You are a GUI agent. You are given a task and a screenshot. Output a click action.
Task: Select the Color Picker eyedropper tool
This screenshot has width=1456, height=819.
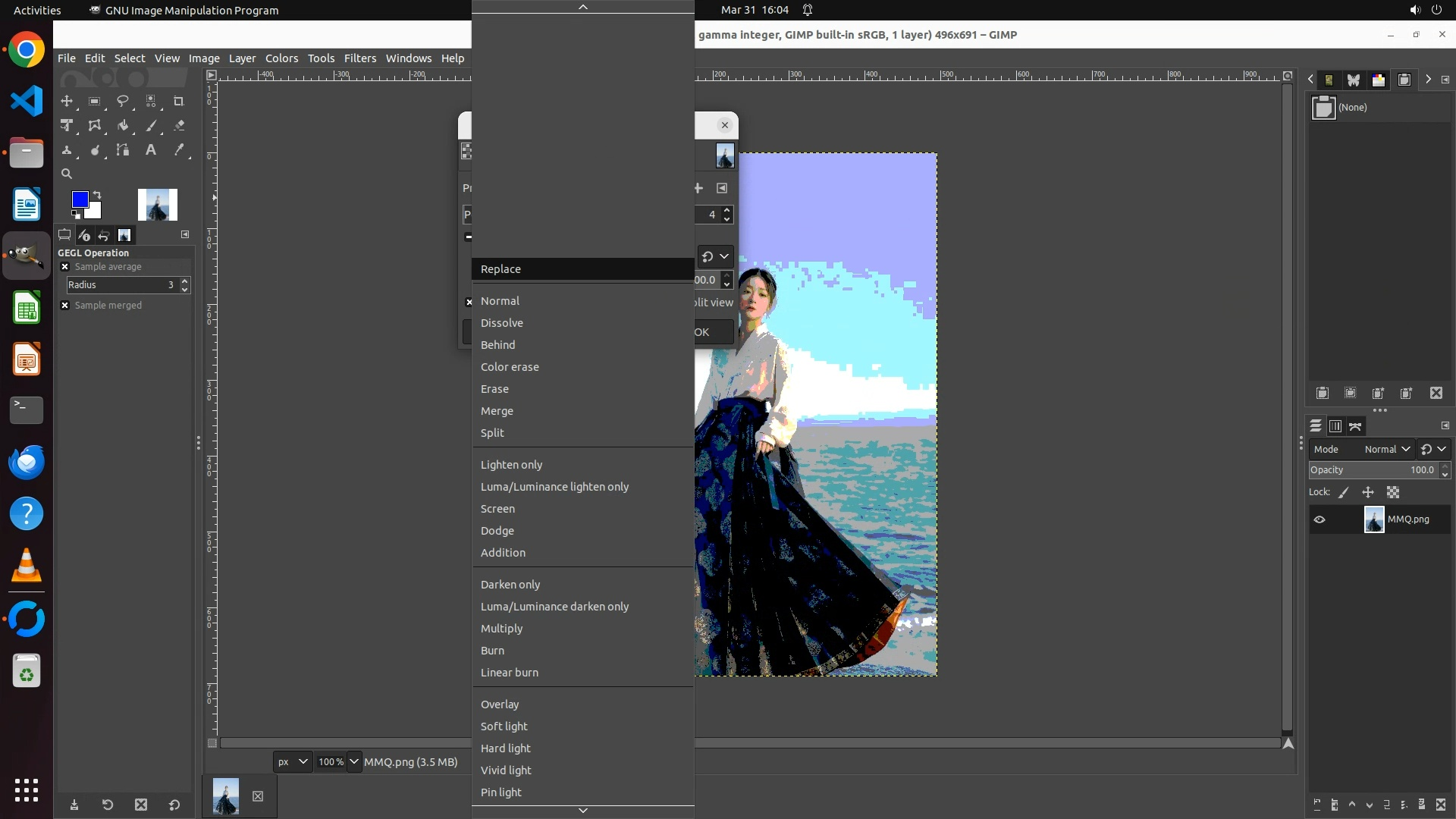(179, 150)
